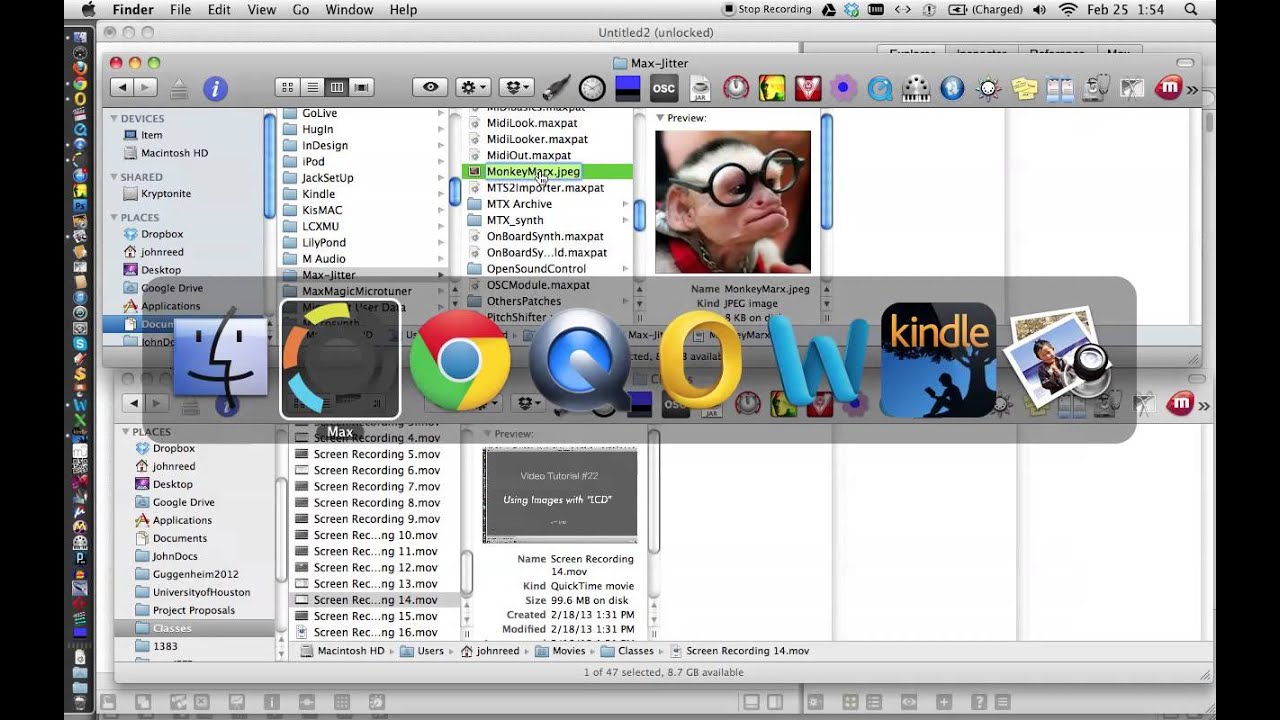The width and height of the screenshot is (1280, 720).
Task: Go back in Max-Jitter Finder window
Action: pyautogui.click(x=122, y=88)
